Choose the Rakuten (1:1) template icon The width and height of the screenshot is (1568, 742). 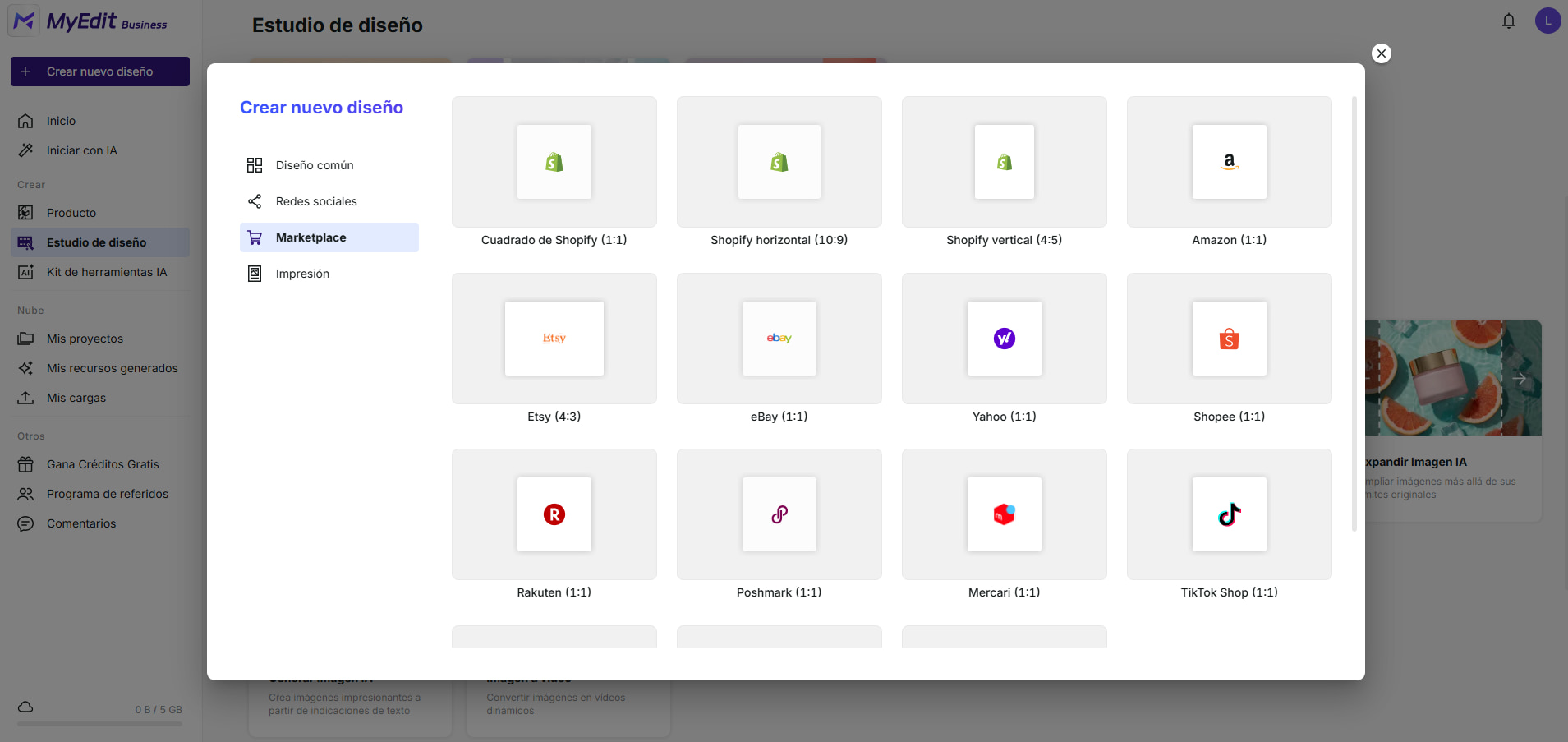(554, 514)
